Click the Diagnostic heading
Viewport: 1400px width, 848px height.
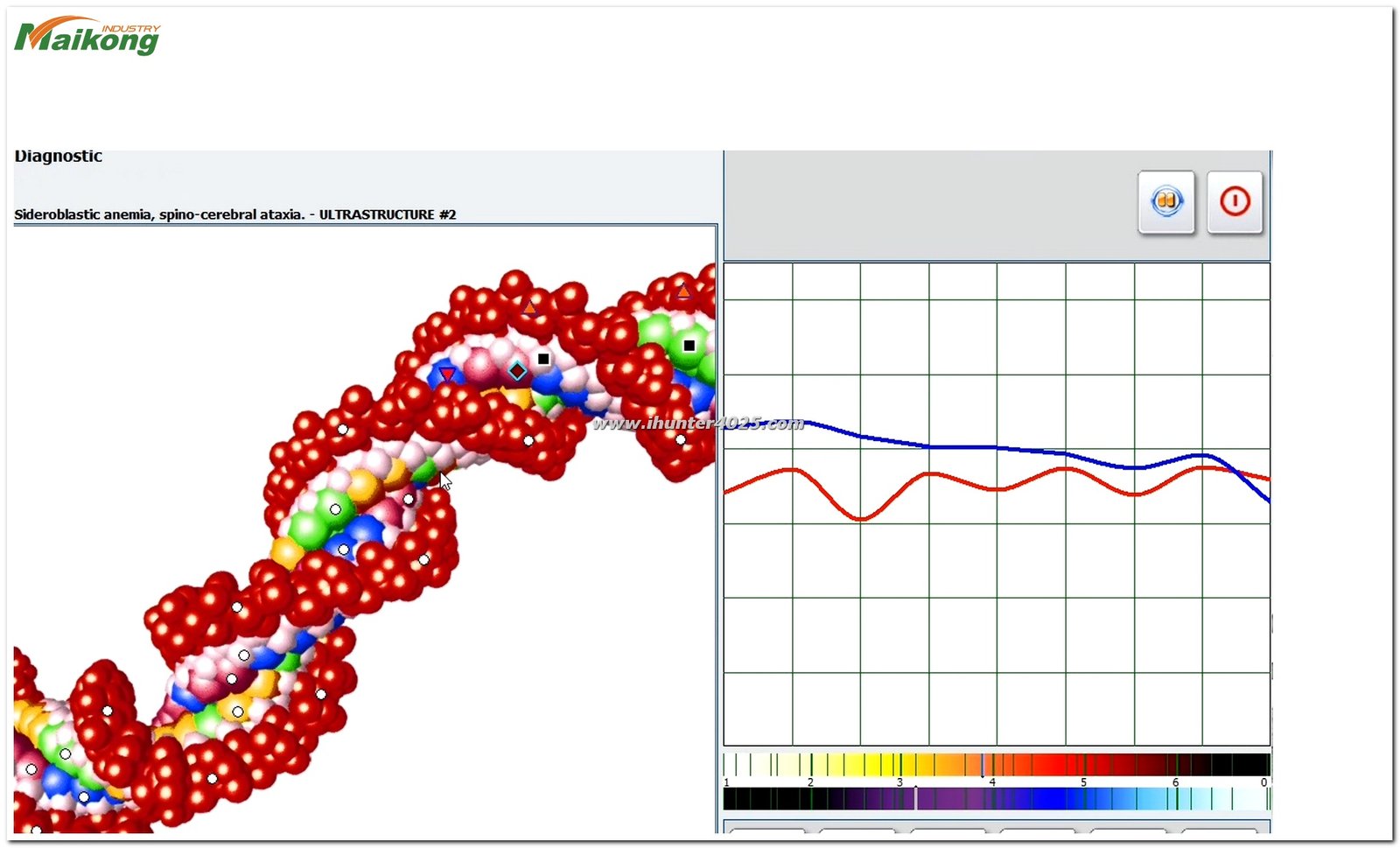click(x=59, y=157)
